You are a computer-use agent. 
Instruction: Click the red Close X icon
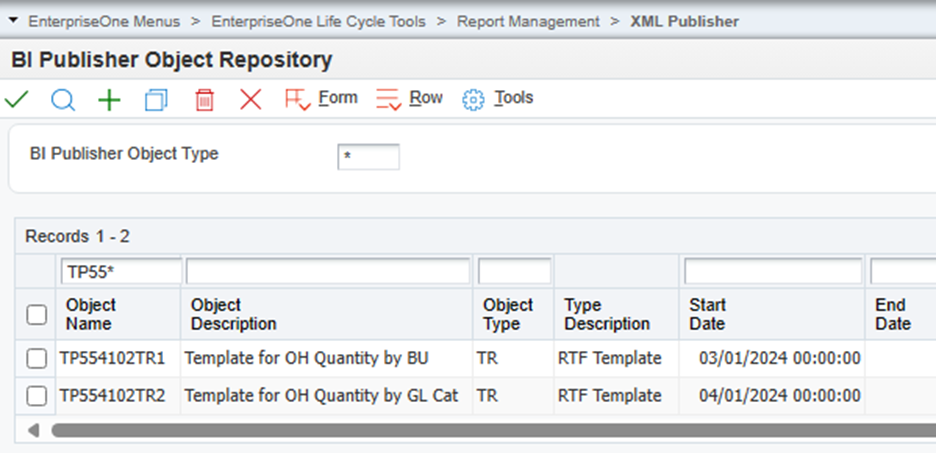coord(251,99)
